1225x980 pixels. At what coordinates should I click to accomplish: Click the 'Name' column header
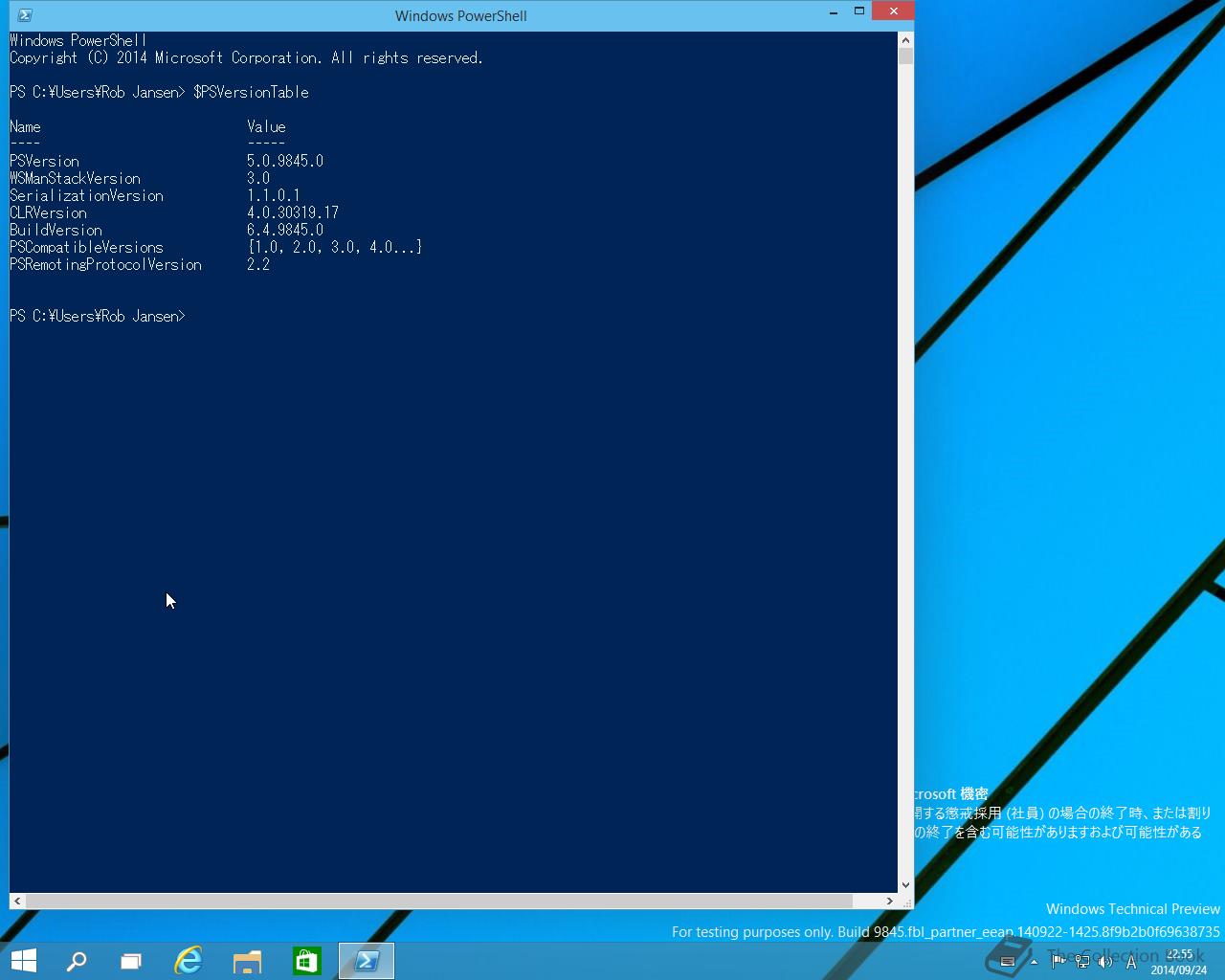click(25, 126)
